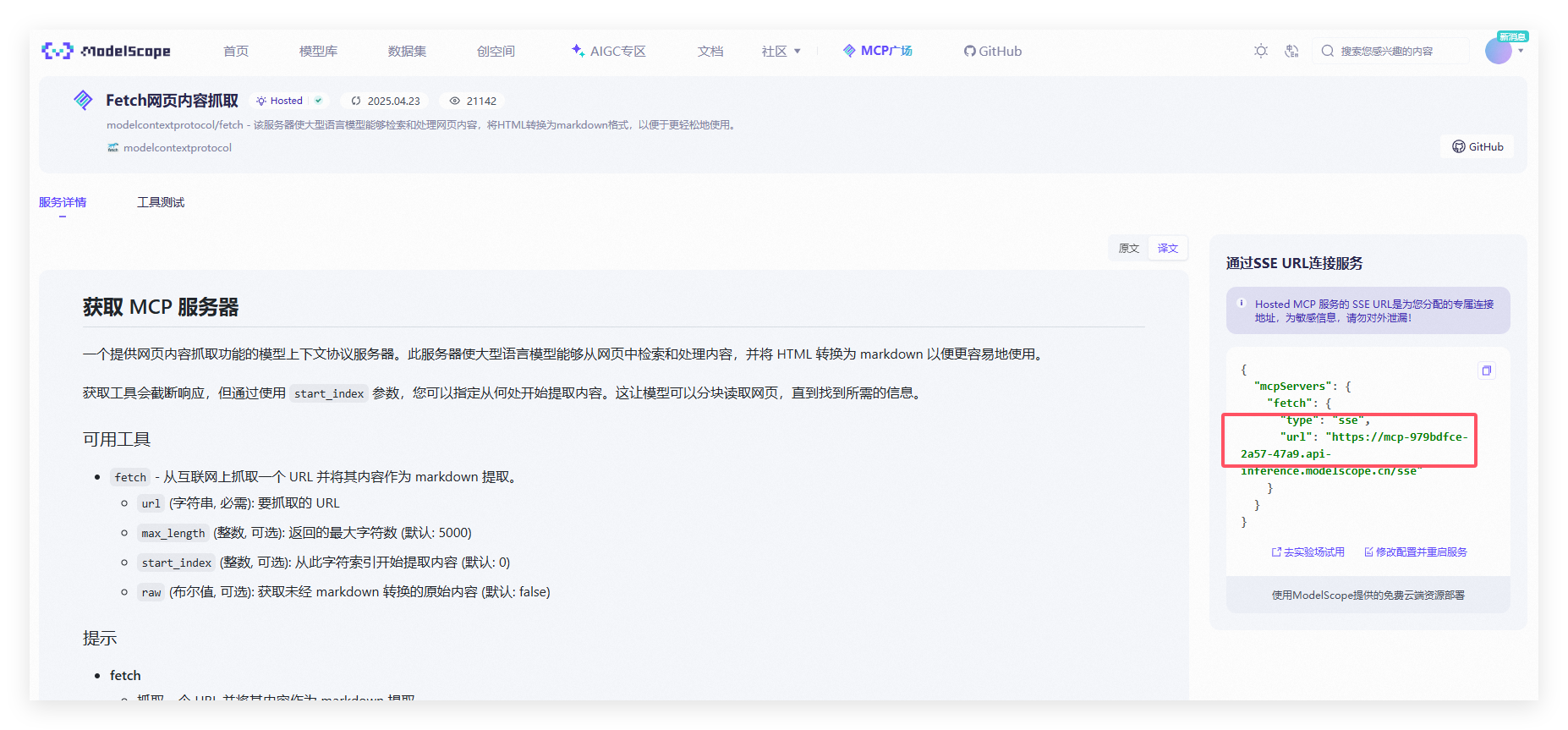Toggle the light/dark theme sun icon

point(1261,51)
